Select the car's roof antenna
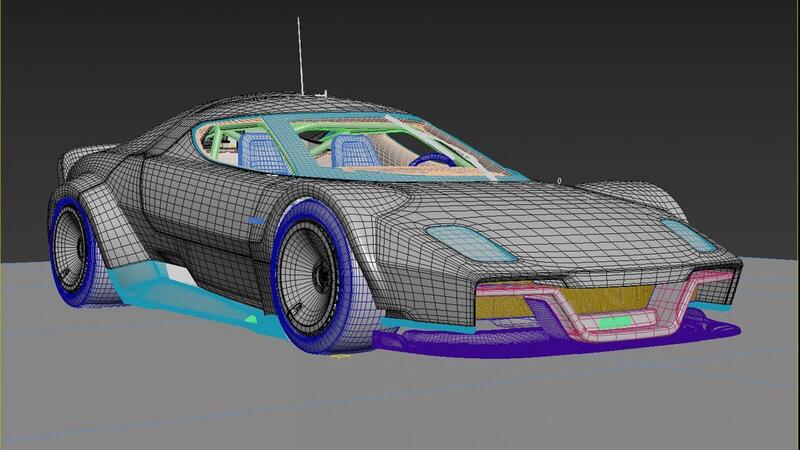Viewport: 800px width, 450px height. pos(299,55)
